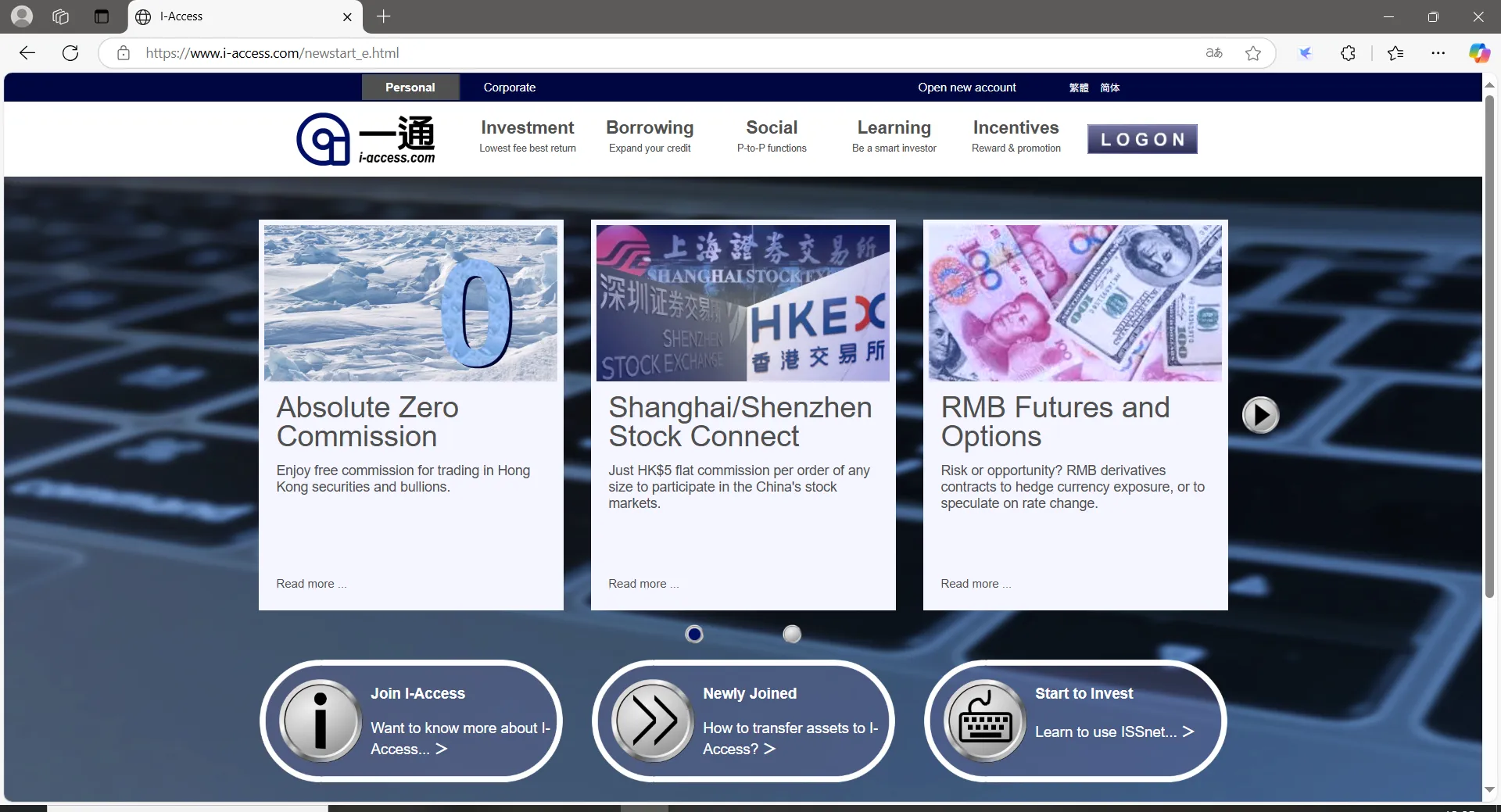Select the second carousel page dot

pos(792,634)
